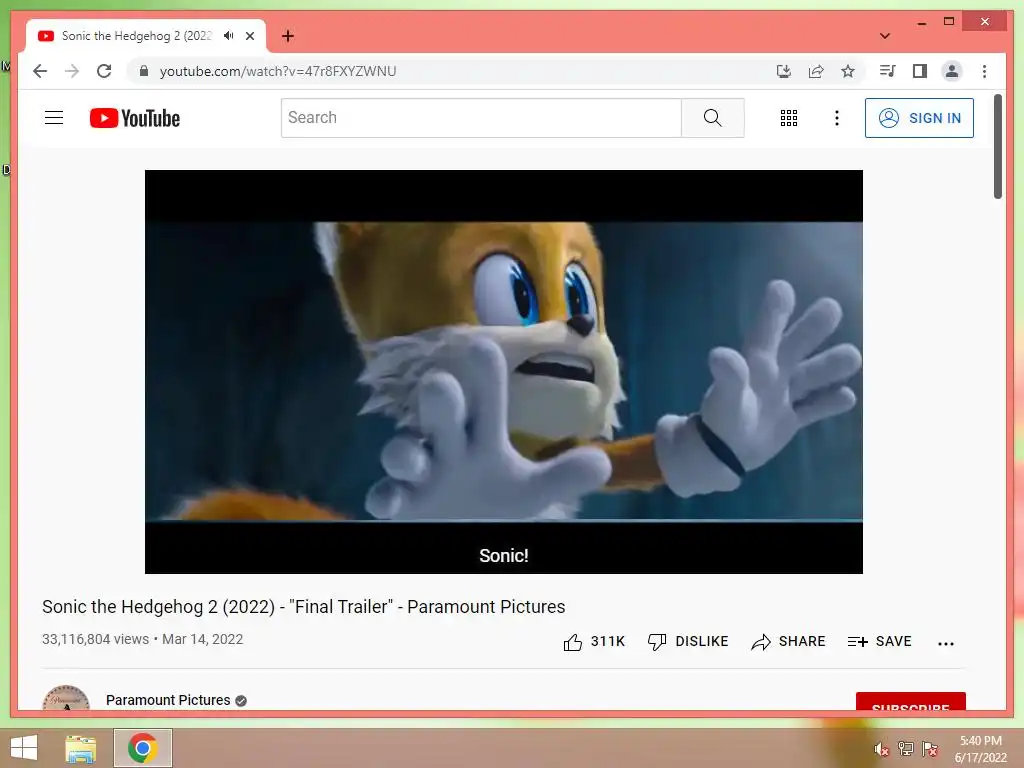Screen dimensions: 1024x768
Task: Click the page vertical scrollbar
Action: [x=998, y=146]
